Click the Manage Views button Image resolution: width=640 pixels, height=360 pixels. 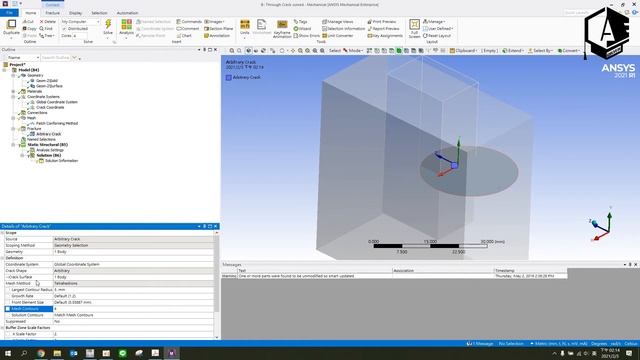[x=338, y=22]
